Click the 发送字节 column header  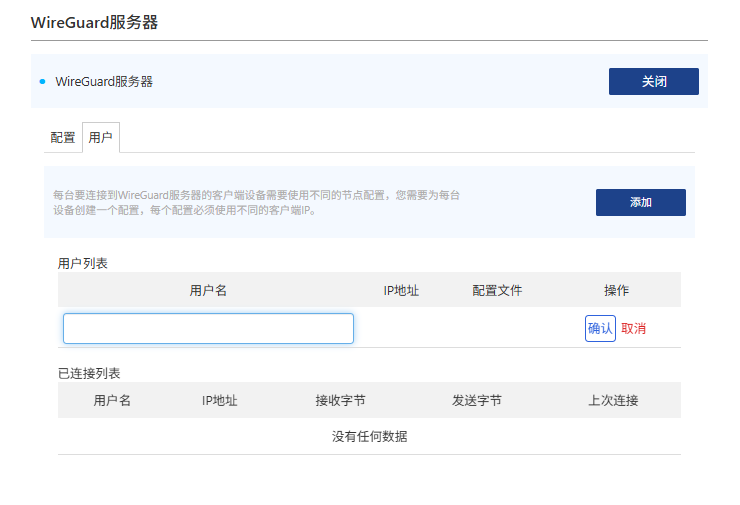(x=476, y=400)
